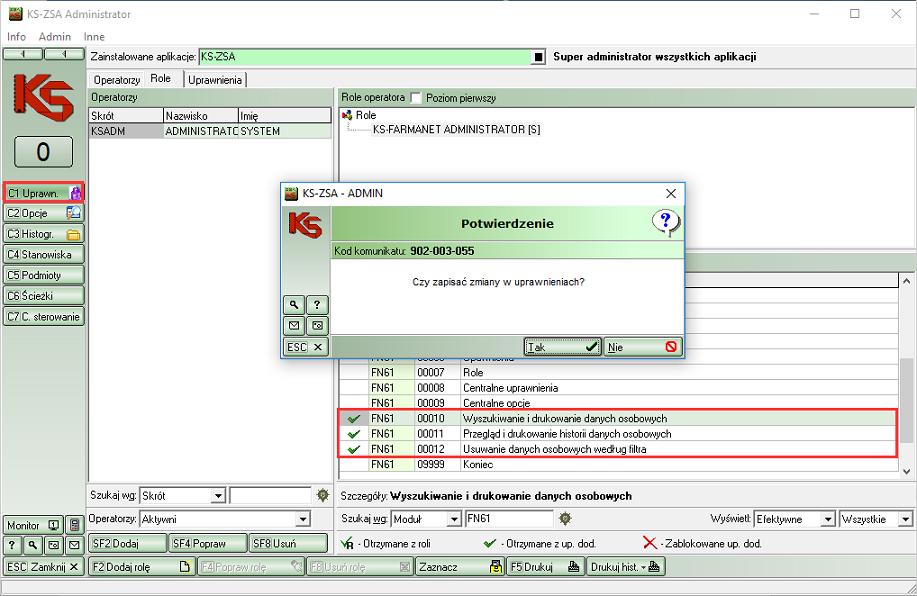Image resolution: width=917 pixels, height=596 pixels.
Task: Click the operator search text field next to Skrót
Action: (270, 496)
